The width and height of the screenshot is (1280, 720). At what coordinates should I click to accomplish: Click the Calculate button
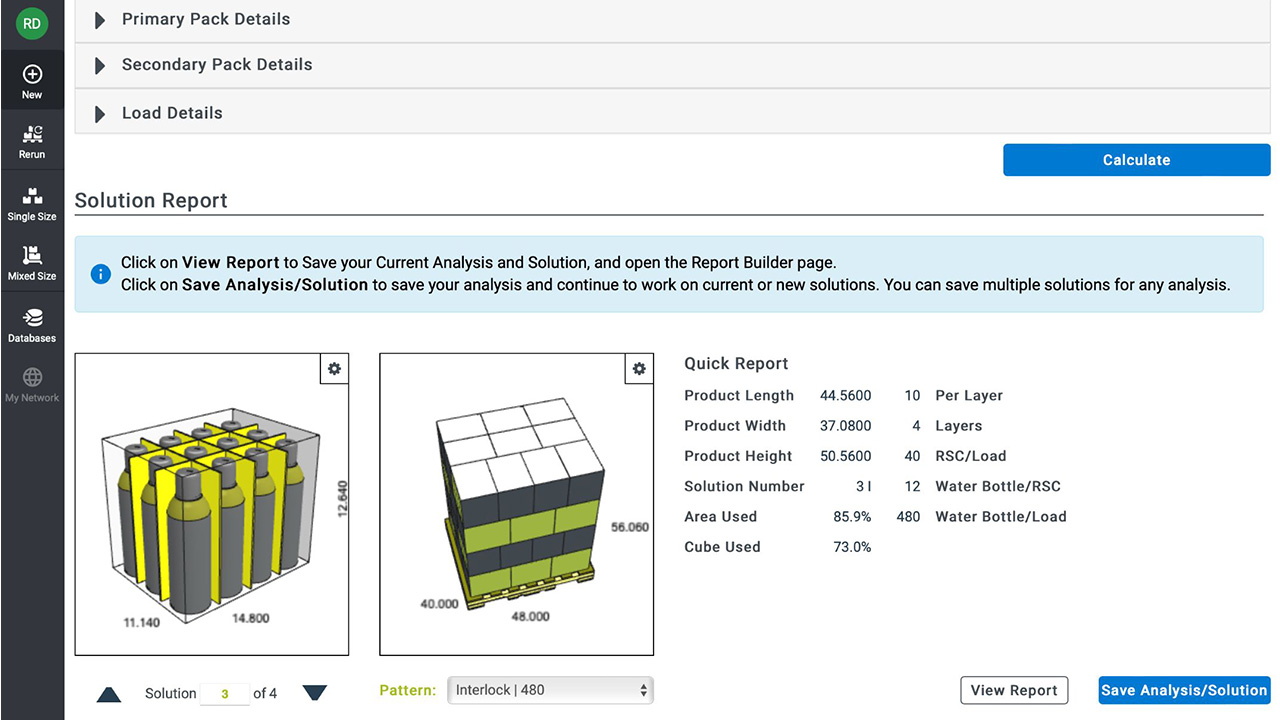coord(1136,160)
